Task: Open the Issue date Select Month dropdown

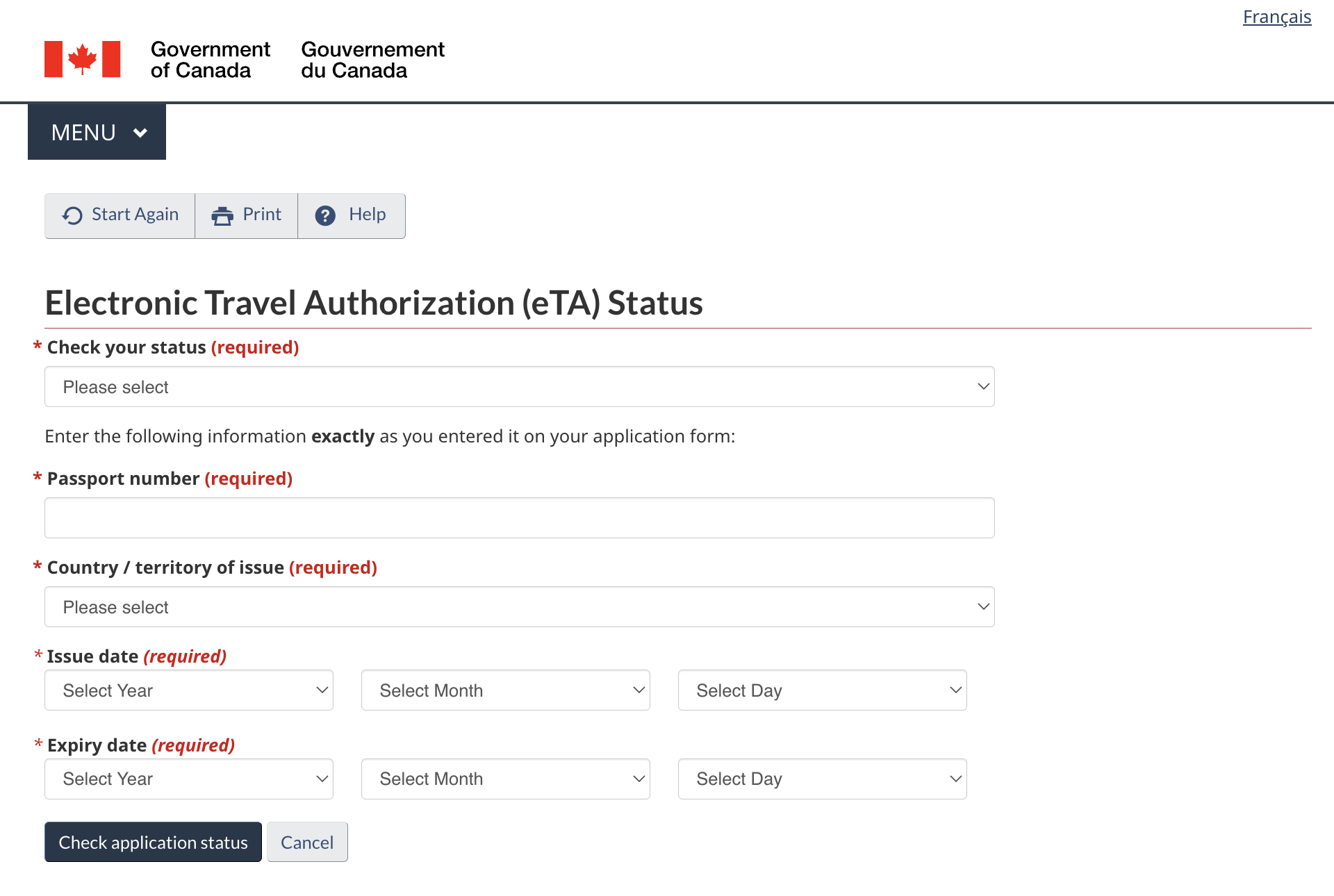Action: (x=505, y=690)
